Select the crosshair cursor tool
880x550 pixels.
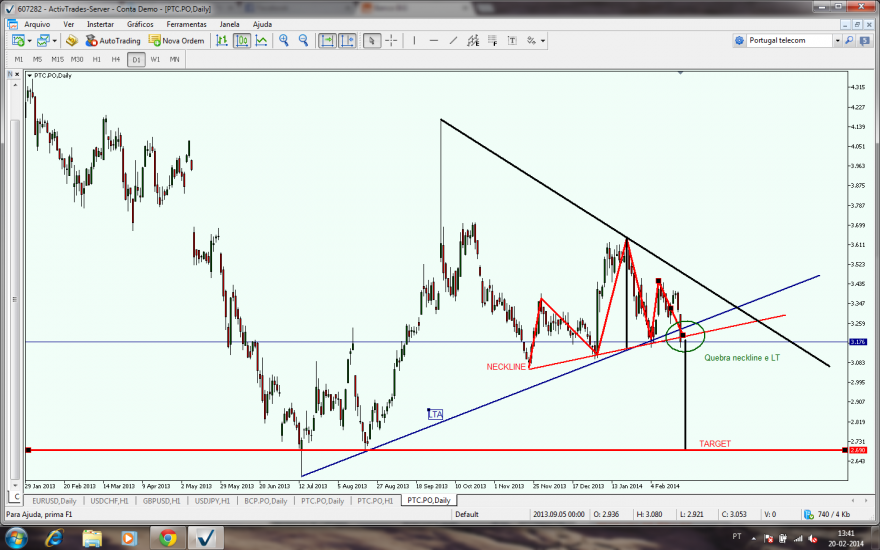click(x=391, y=40)
